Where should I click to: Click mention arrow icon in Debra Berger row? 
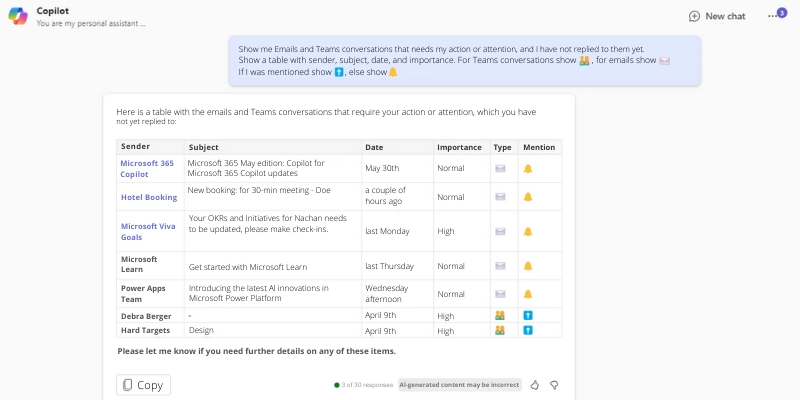click(528, 316)
